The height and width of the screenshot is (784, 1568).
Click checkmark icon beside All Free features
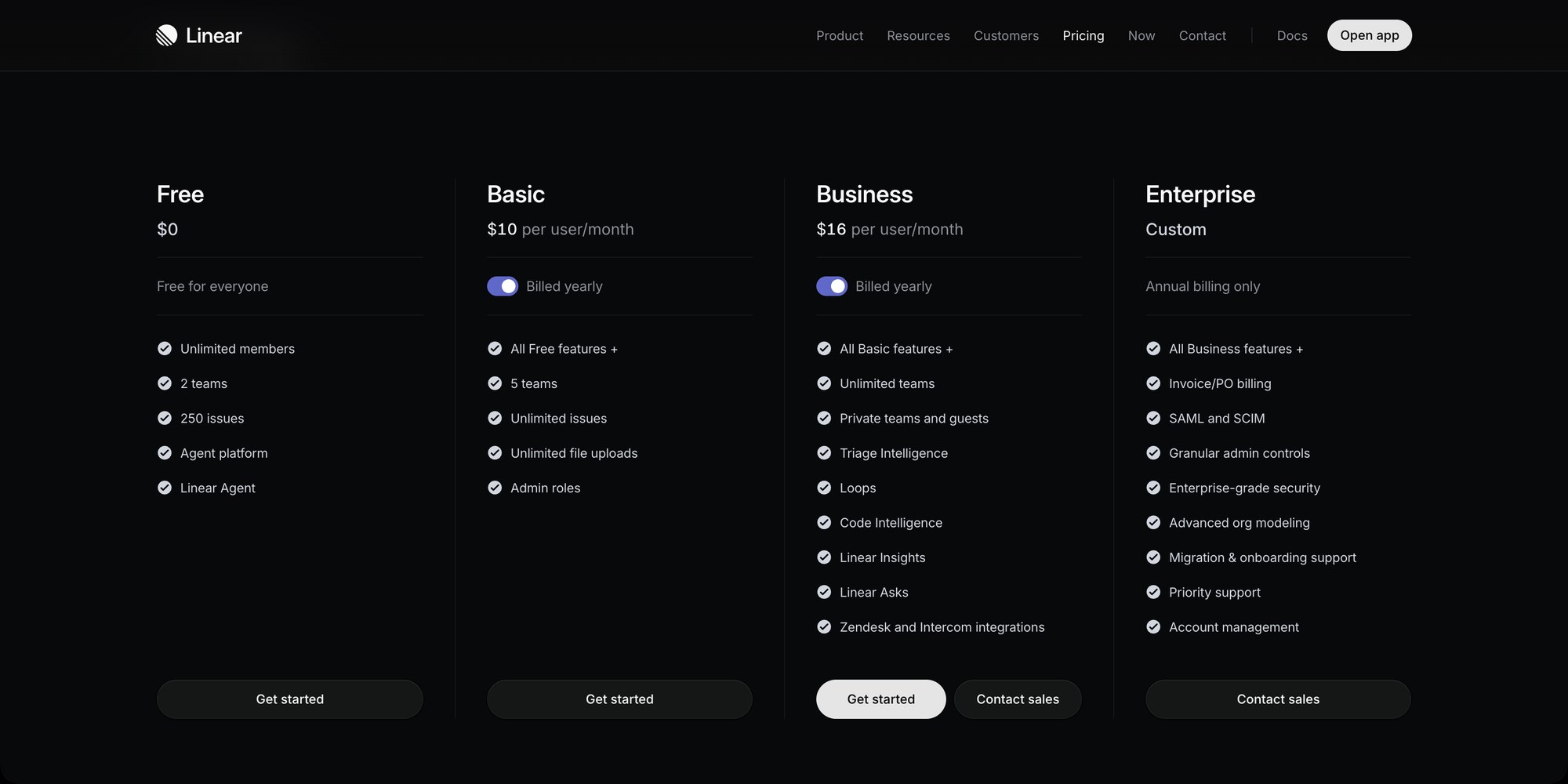coord(495,348)
